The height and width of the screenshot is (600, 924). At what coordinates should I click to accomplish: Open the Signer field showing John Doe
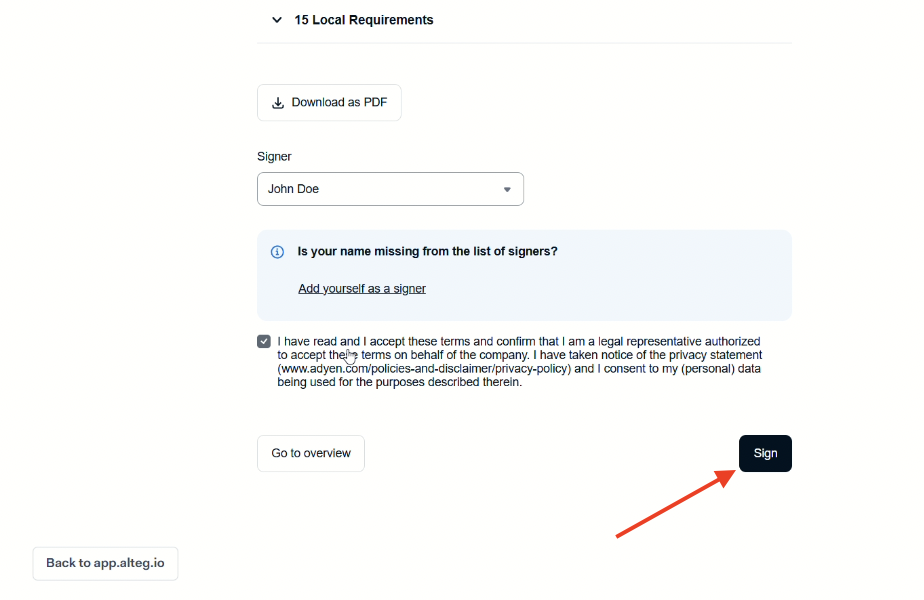[x=390, y=189]
